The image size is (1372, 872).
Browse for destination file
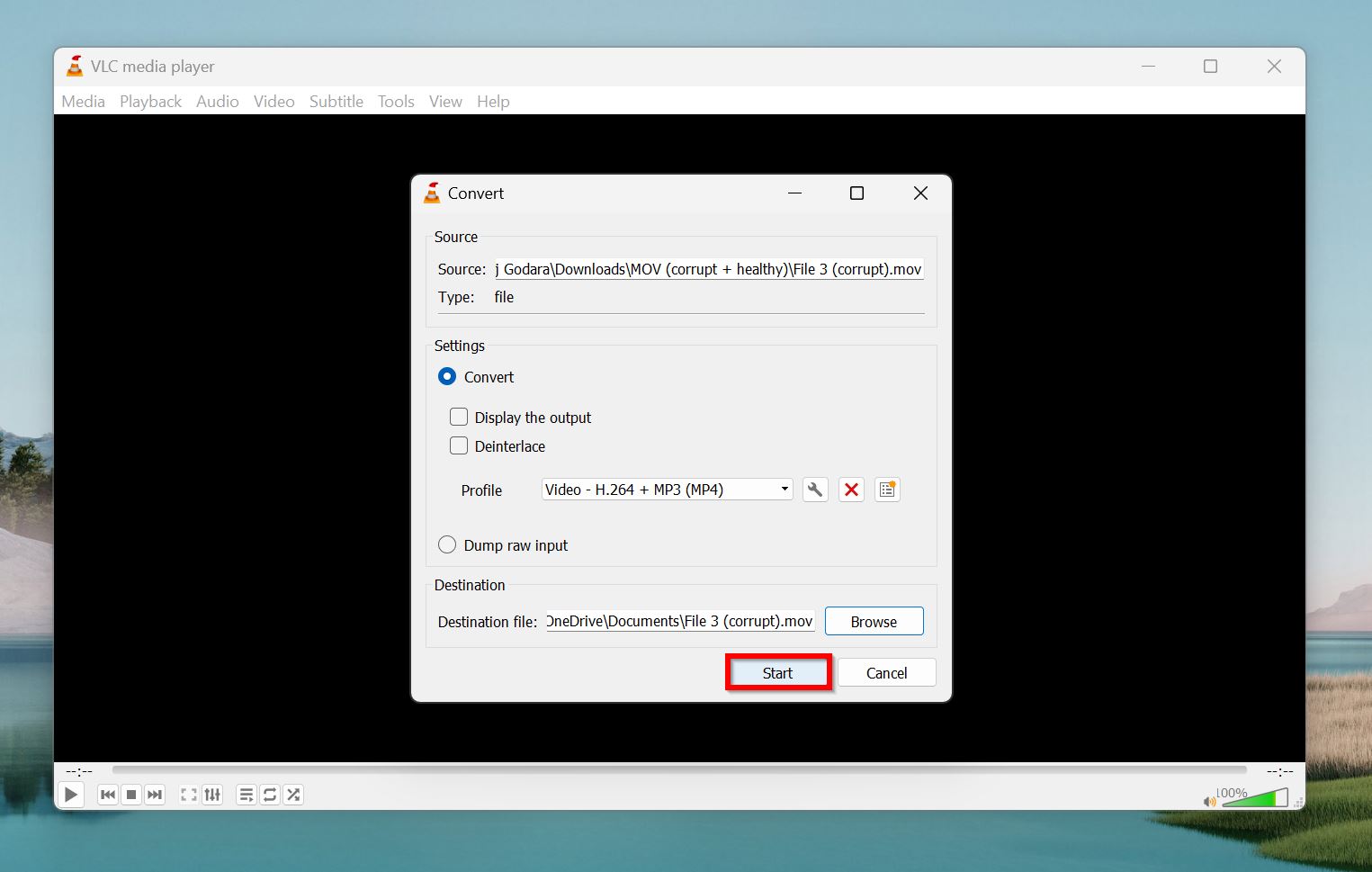tap(874, 622)
